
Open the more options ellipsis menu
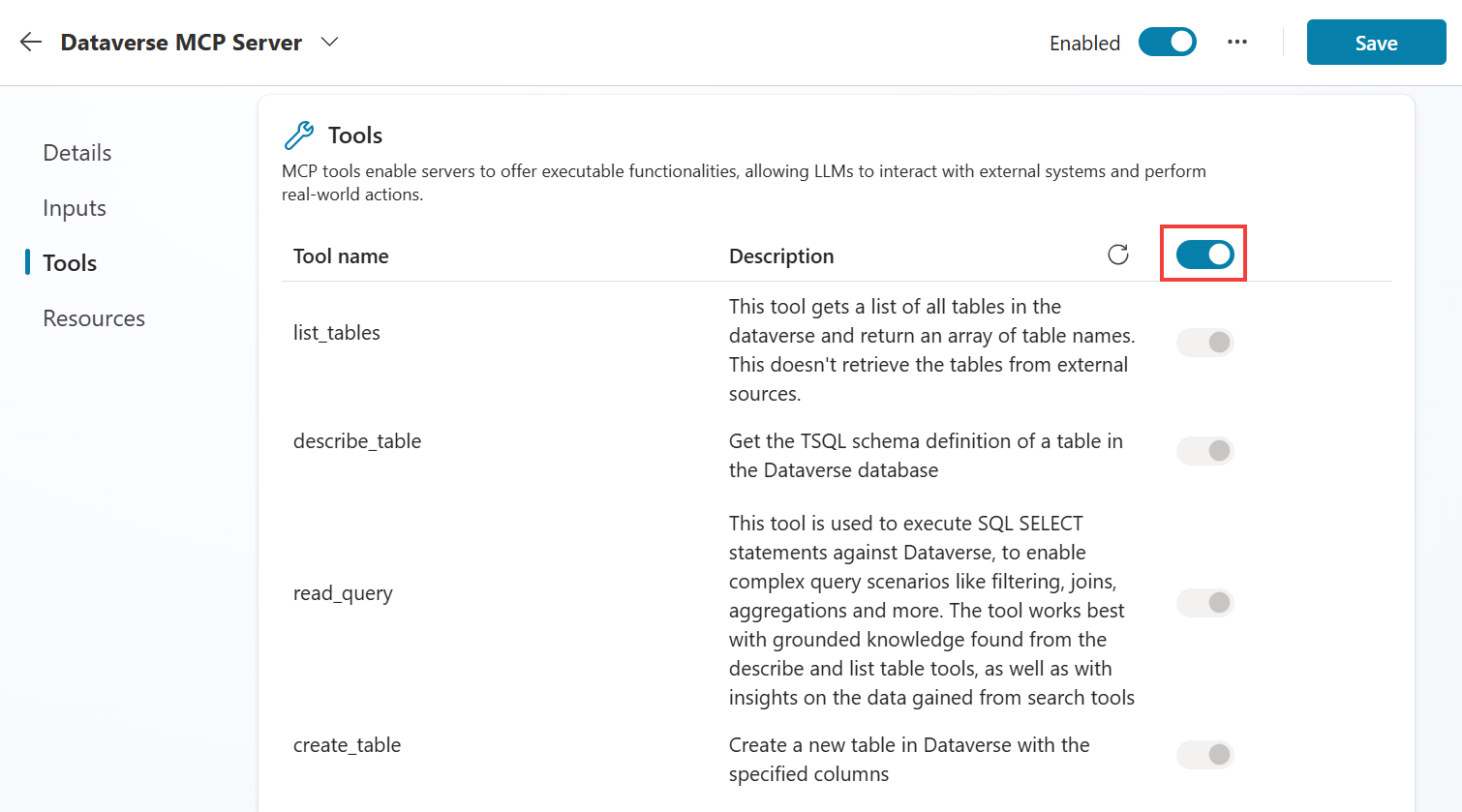1237,42
